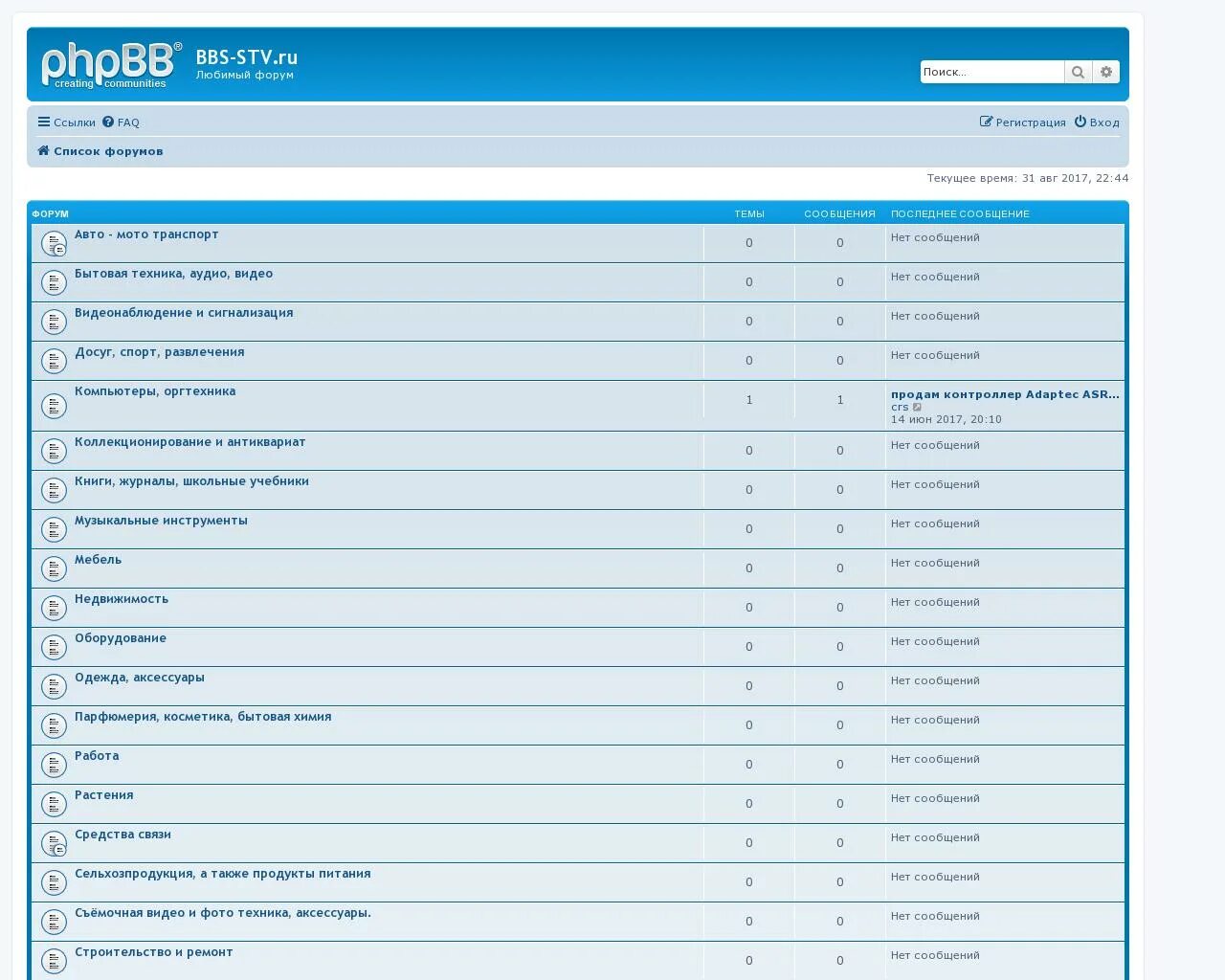This screenshot has height=980, width=1225.
Task: Open post продам контроллер Adaptec ASR
Action: (x=1005, y=394)
